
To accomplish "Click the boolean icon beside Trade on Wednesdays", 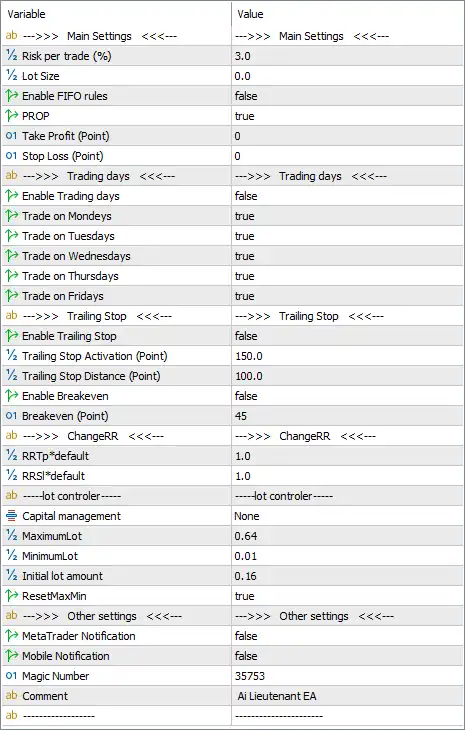I will click(11, 256).
